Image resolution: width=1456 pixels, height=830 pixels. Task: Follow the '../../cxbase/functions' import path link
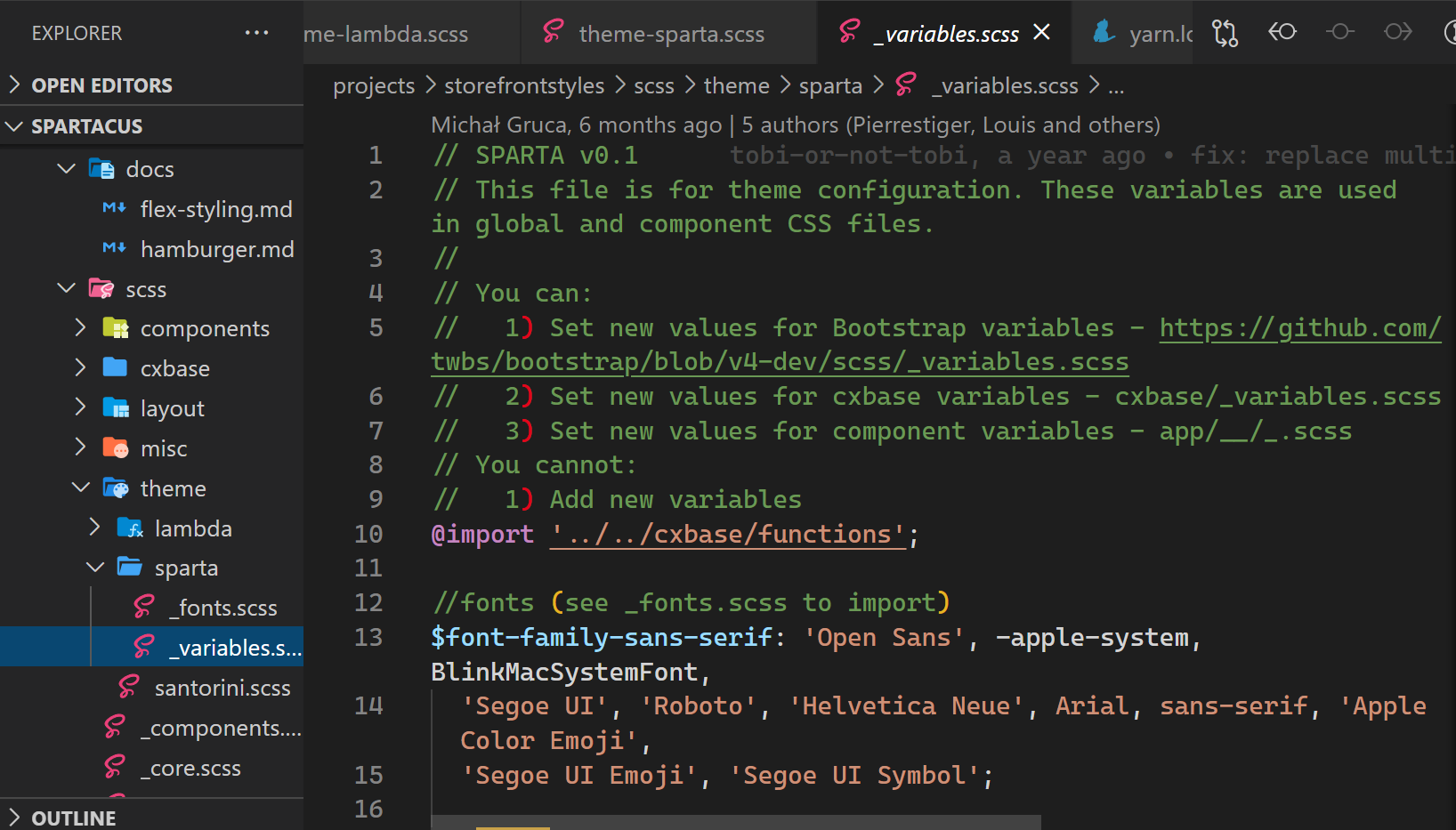(728, 535)
